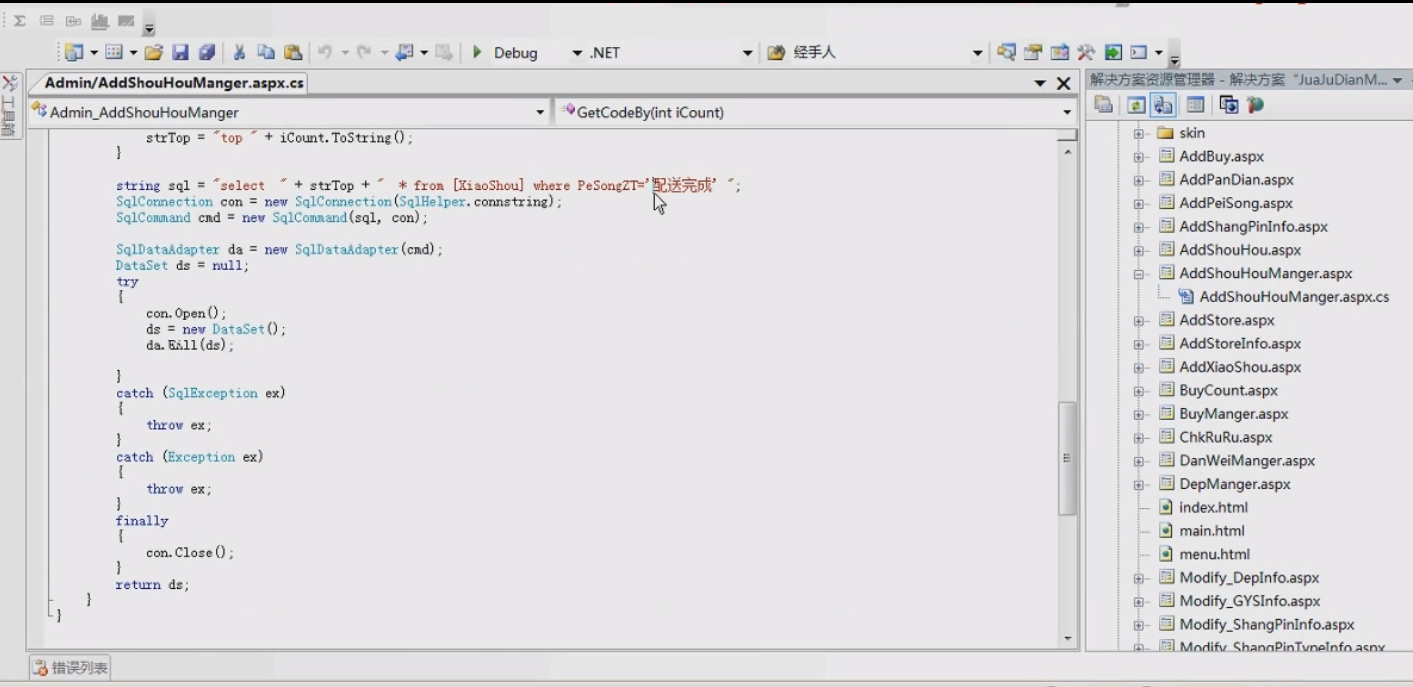The image size is (1413, 687).
Task: Open the GetCodeBy(int iCount) member dropdown
Action: pyautogui.click(x=1067, y=112)
